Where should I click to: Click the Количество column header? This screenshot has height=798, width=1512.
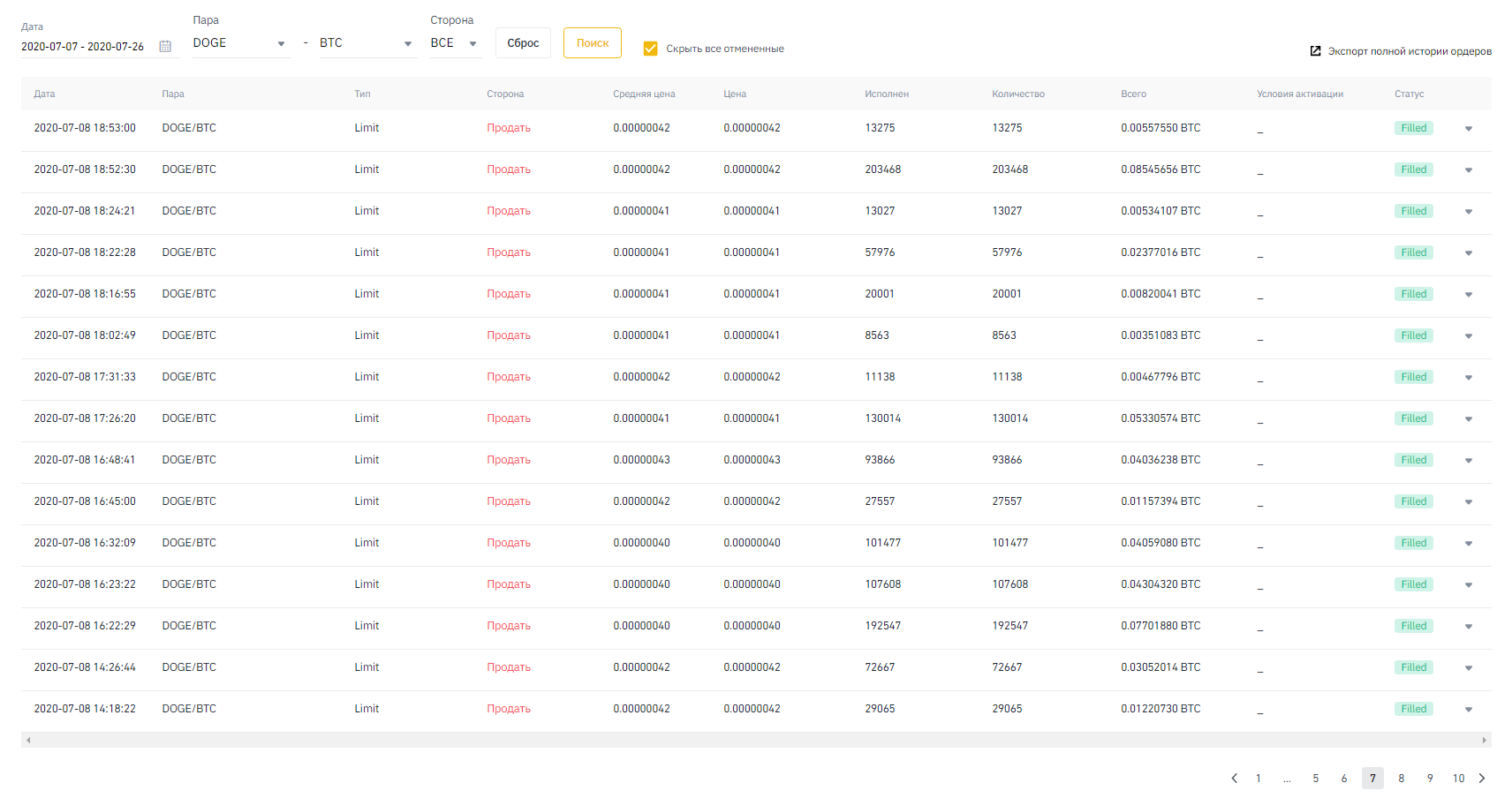(1018, 94)
